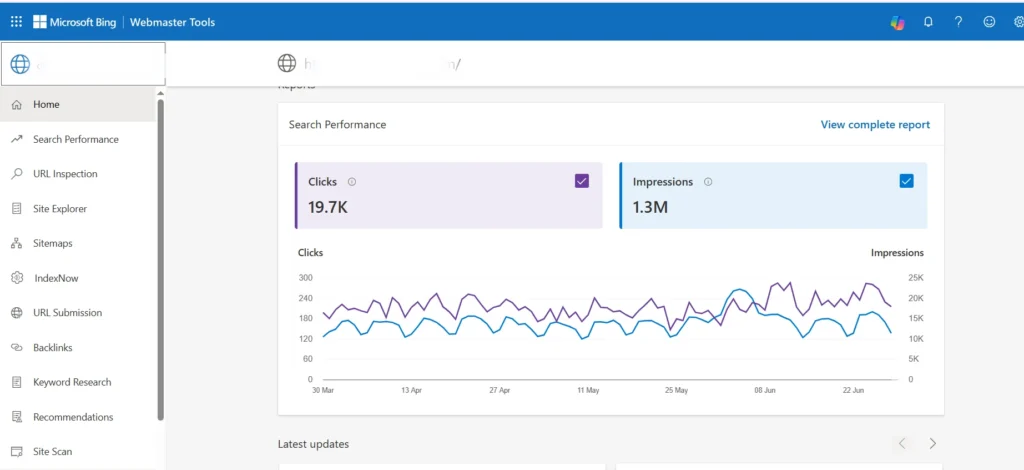Open Search Performance in sidebar
Image resolution: width=1024 pixels, height=470 pixels.
75,139
